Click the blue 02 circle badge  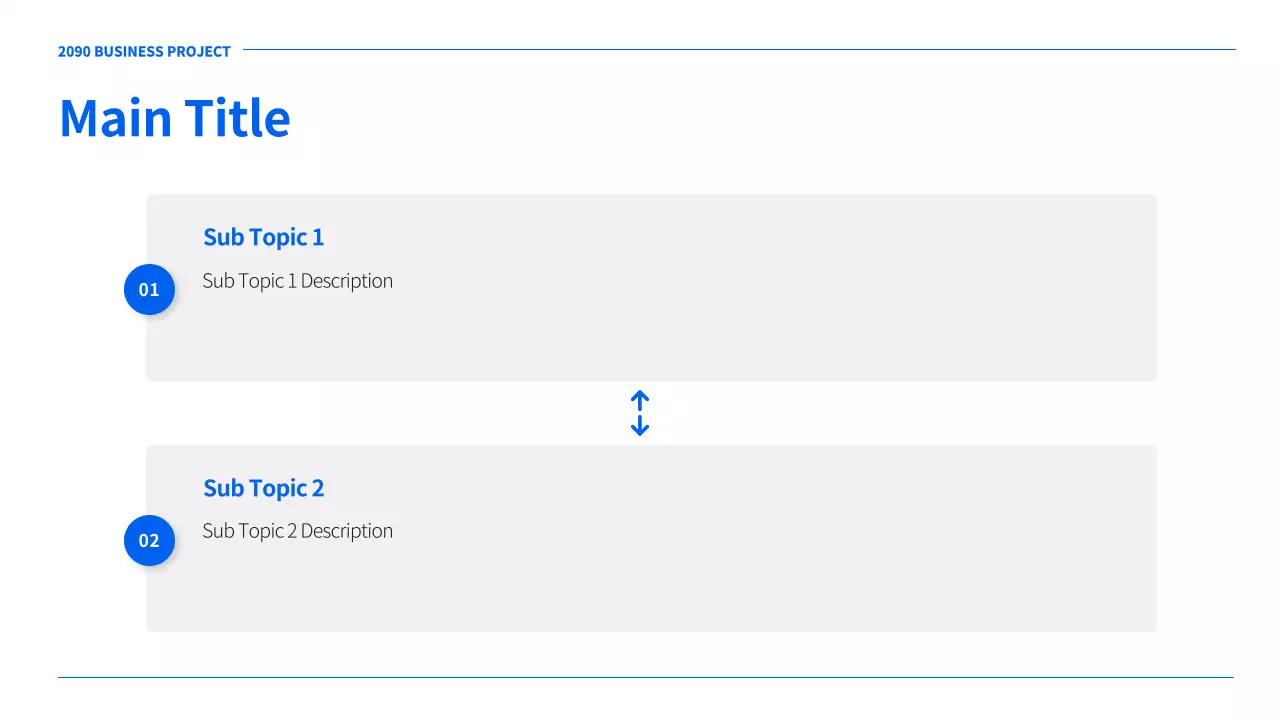pos(149,541)
